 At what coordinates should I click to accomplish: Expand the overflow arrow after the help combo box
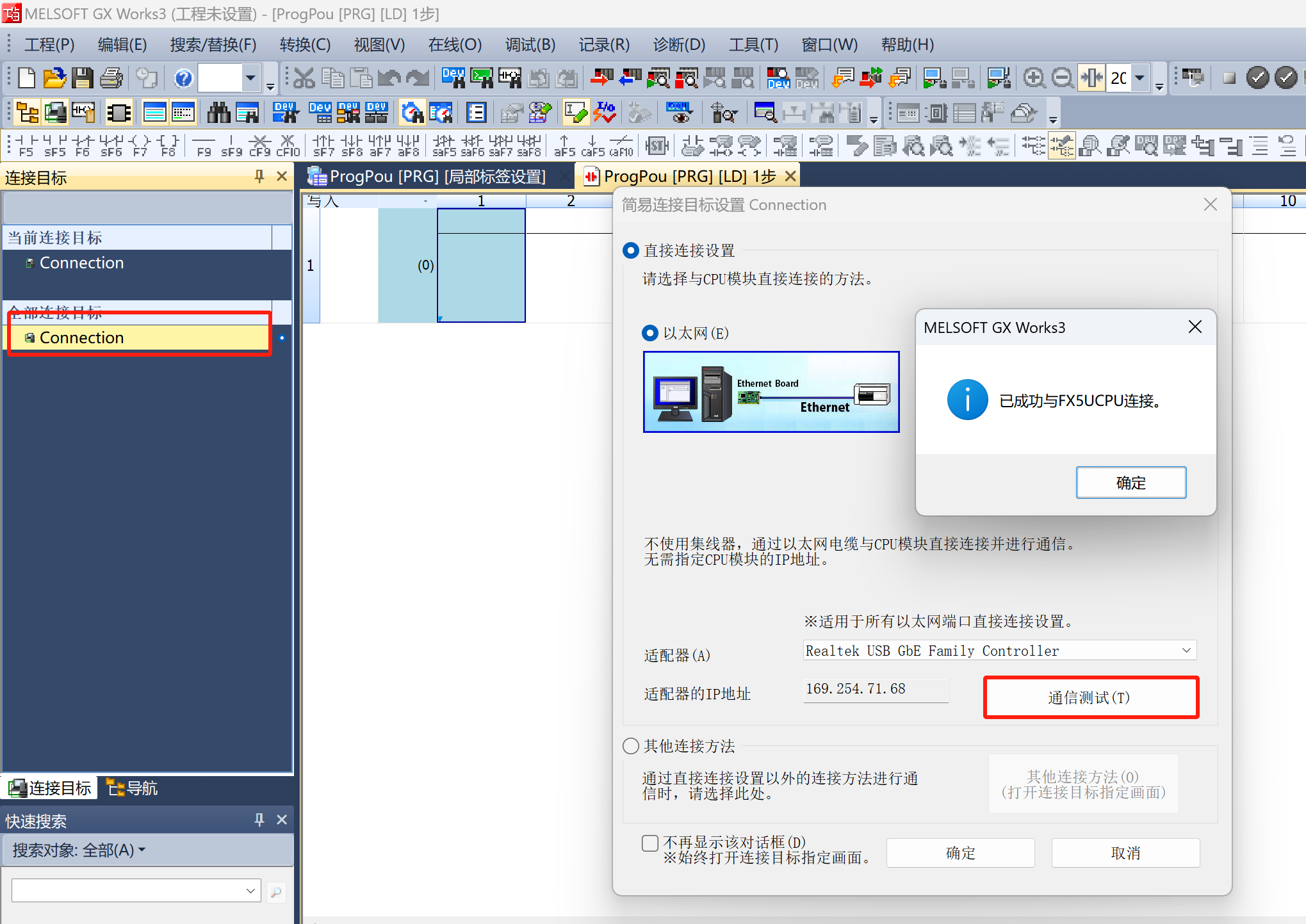tap(270, 86)
